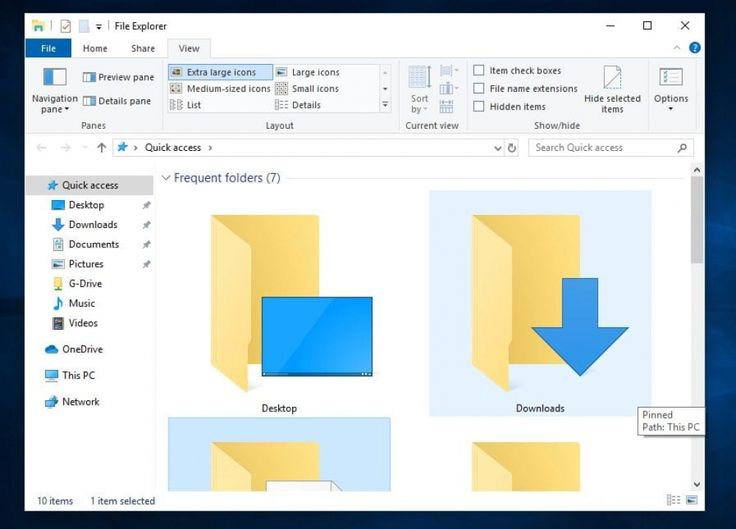Expand the address bar history dropdown
The width and height of the screenshot is (736, 529).
click(497, 148)
